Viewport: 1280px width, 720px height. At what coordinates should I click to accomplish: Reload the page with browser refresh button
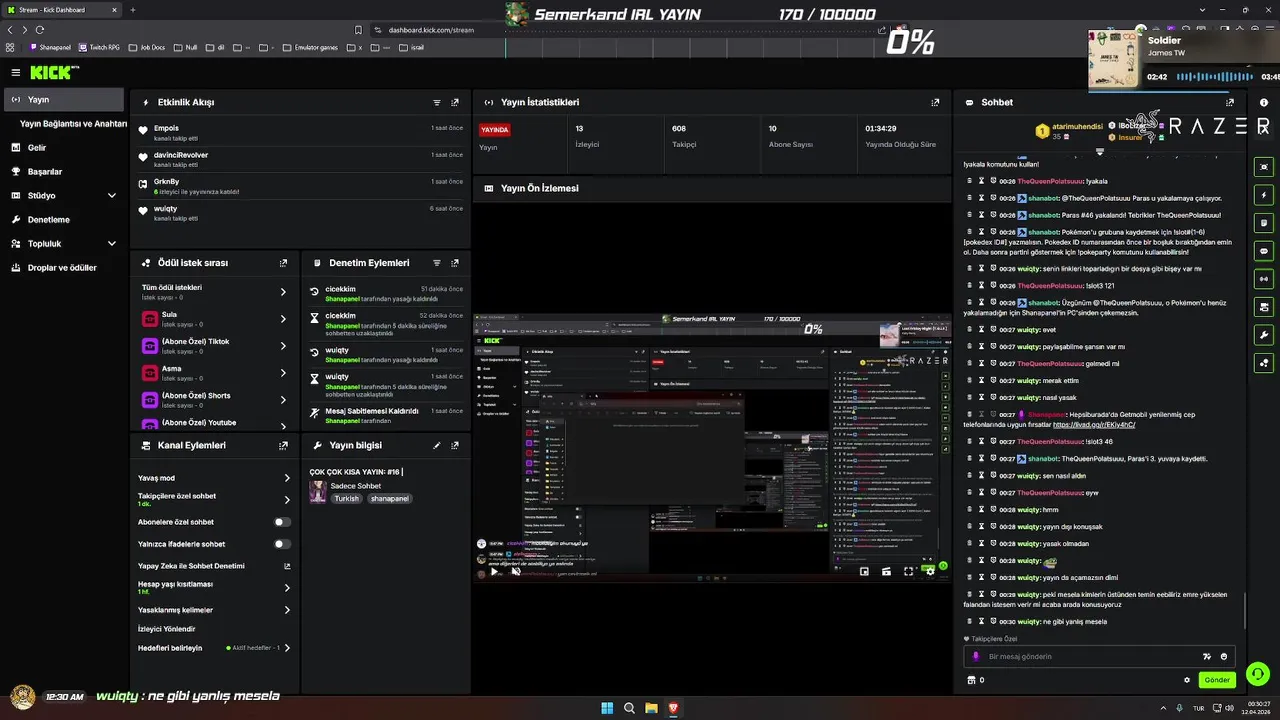[x=38, y=30]
